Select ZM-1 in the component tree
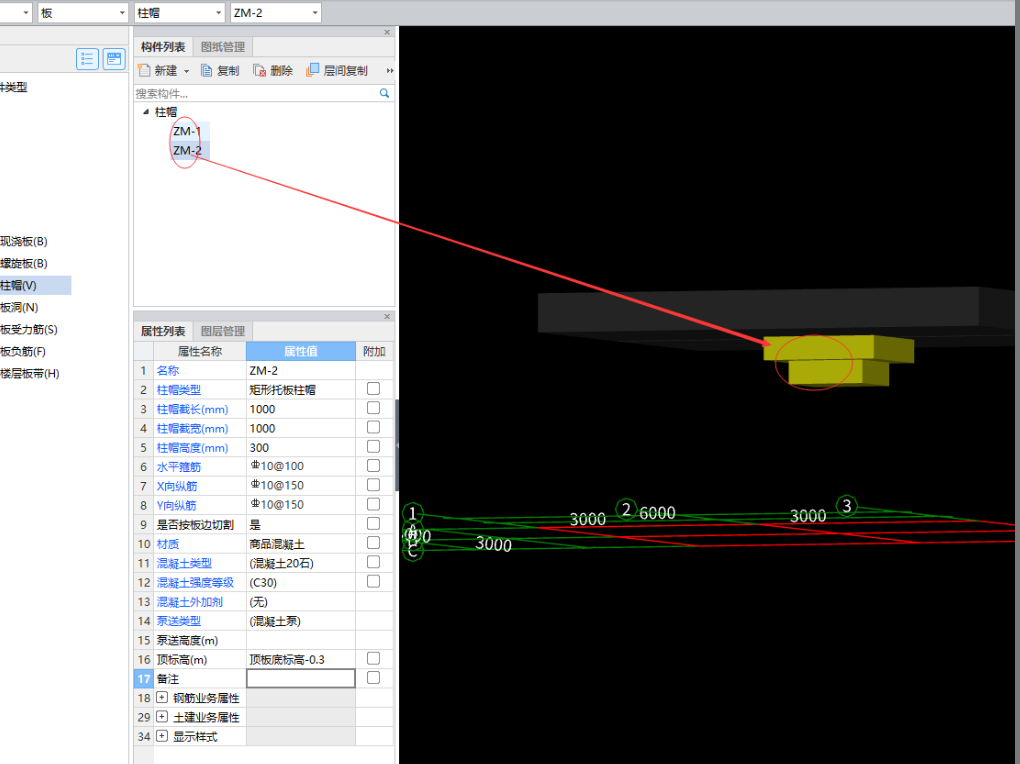 [x=187, y=131]
